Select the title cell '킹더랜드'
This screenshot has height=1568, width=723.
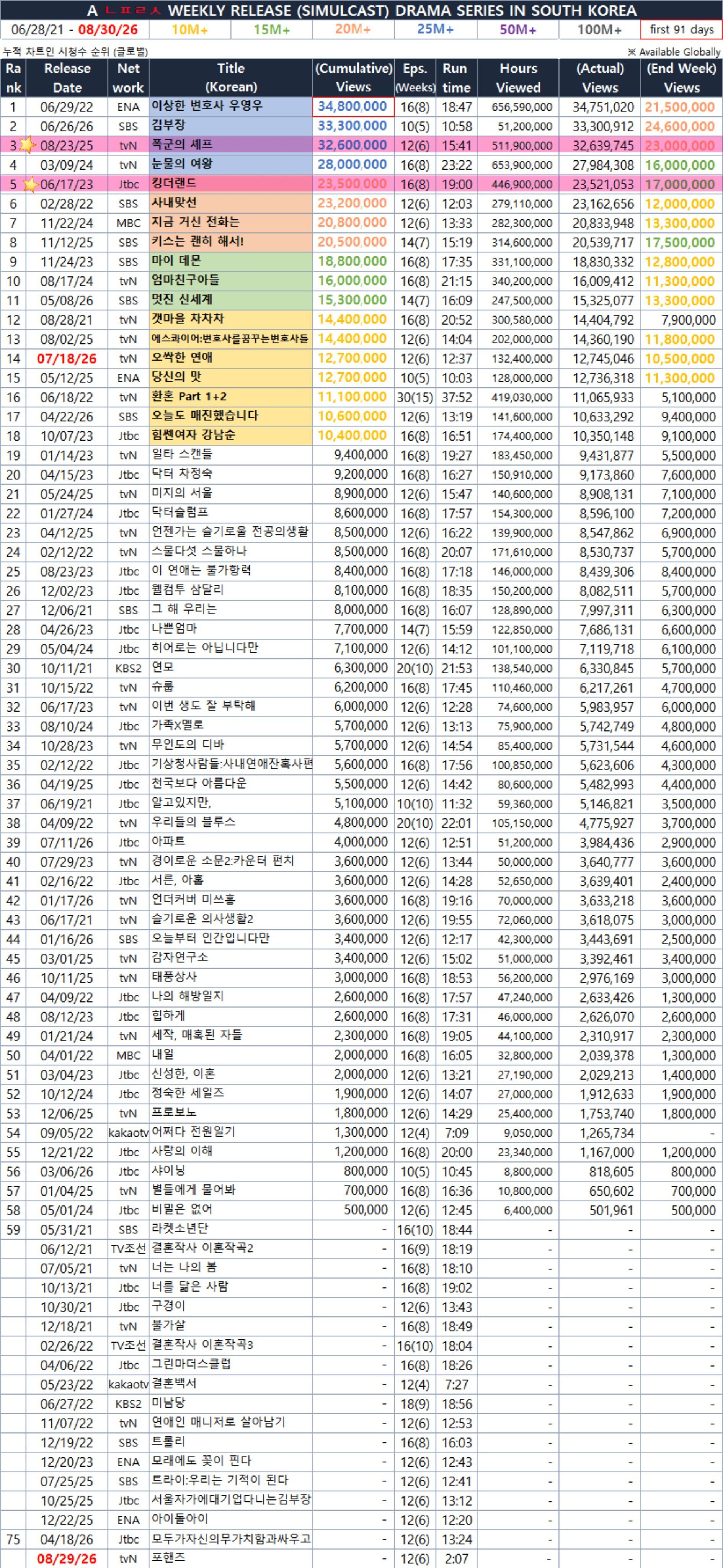click(231, 184)
